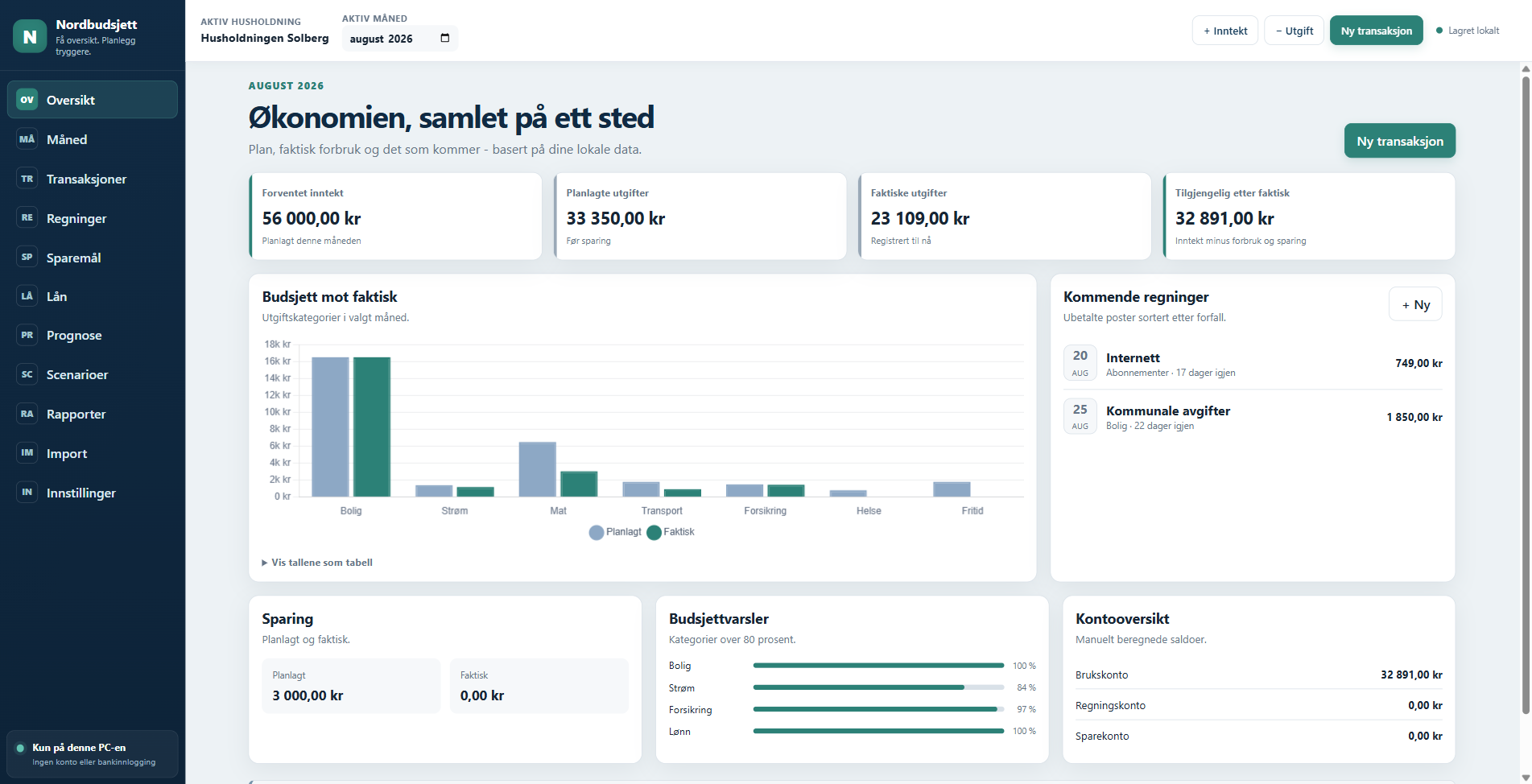Viewport: 1532px width, 784px height.
Task: Click the Lønn 100 % progress bar
Action: click(878, 731)
